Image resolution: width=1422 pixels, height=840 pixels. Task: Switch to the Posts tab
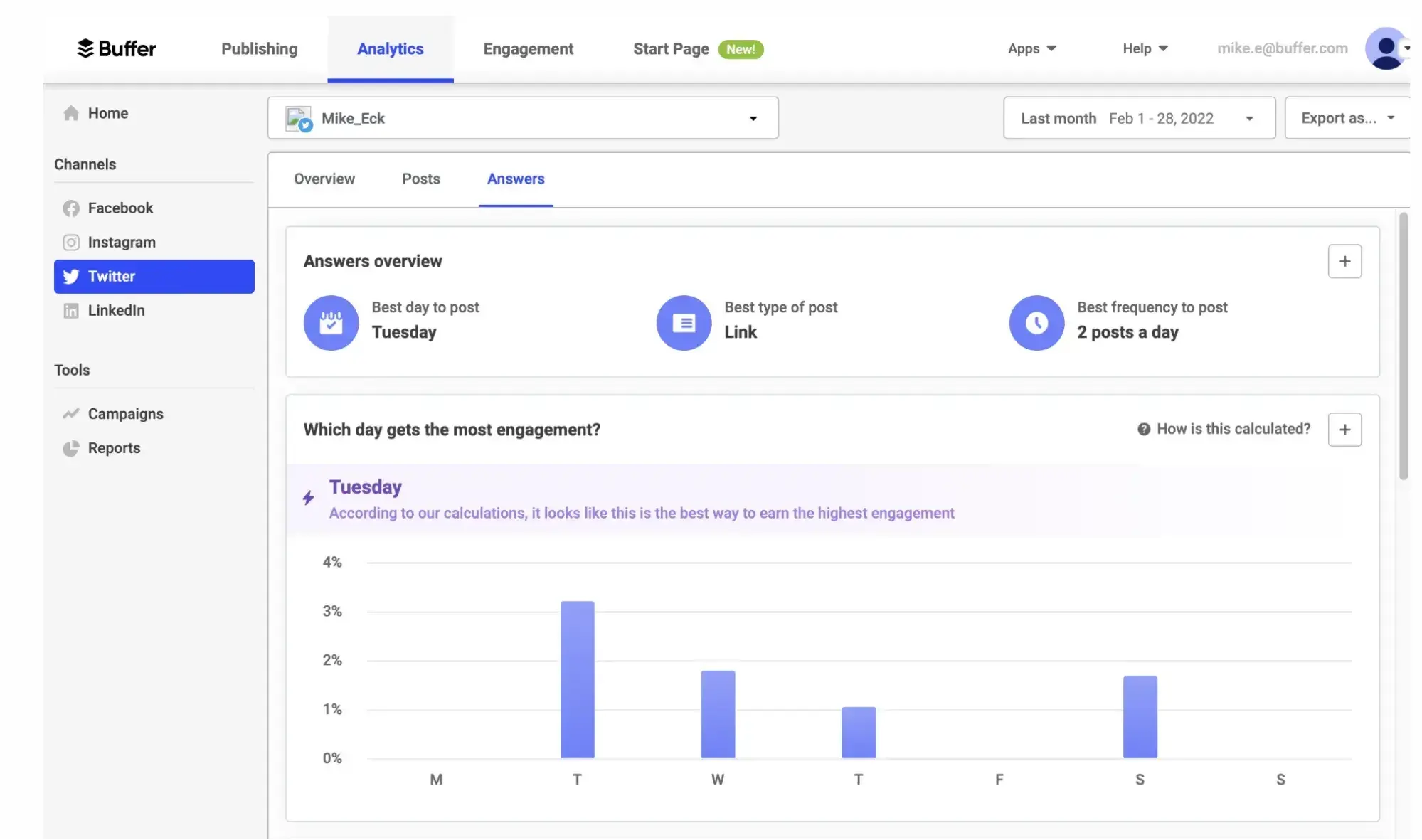click(420, 179)
